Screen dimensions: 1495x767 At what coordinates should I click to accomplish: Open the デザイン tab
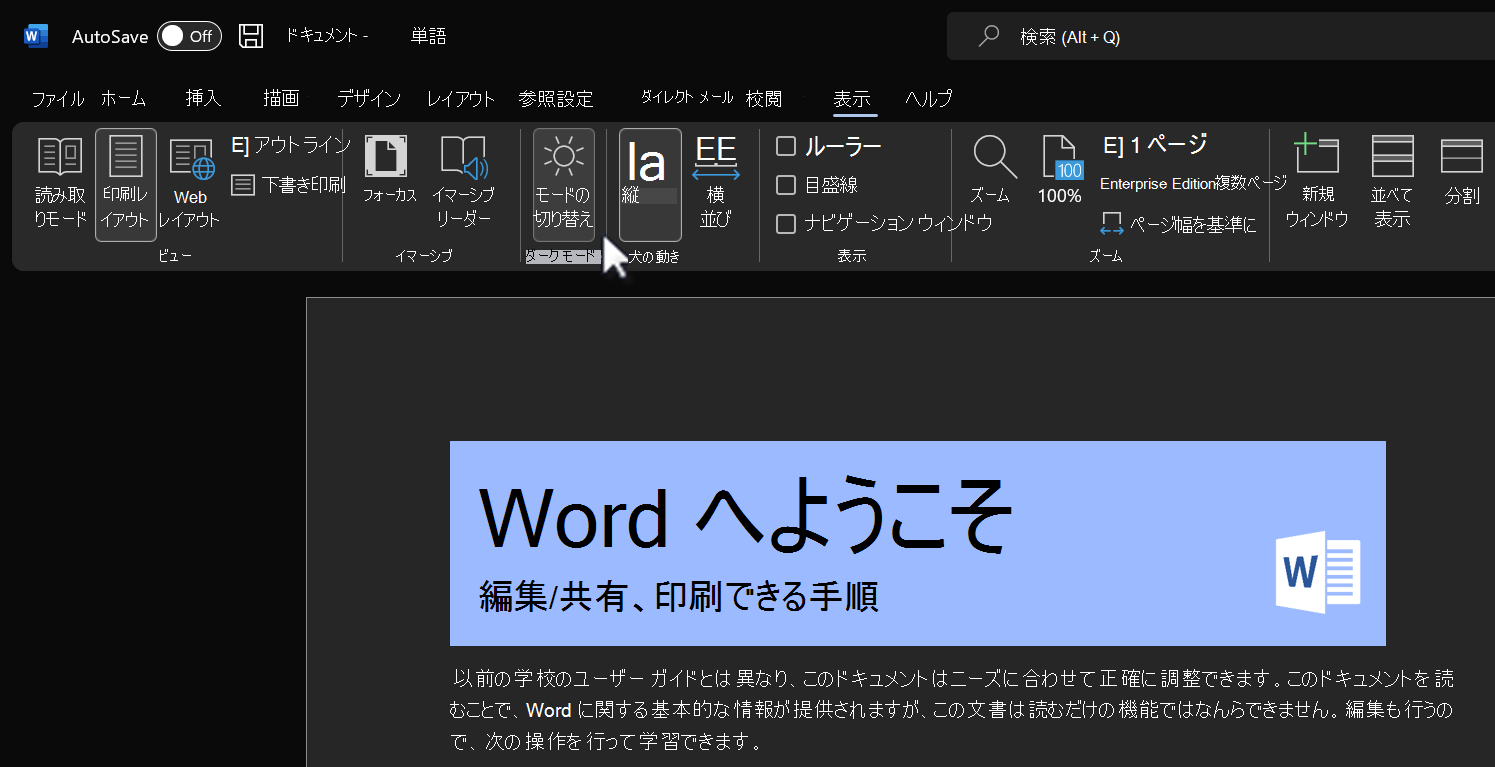(369, 99)
